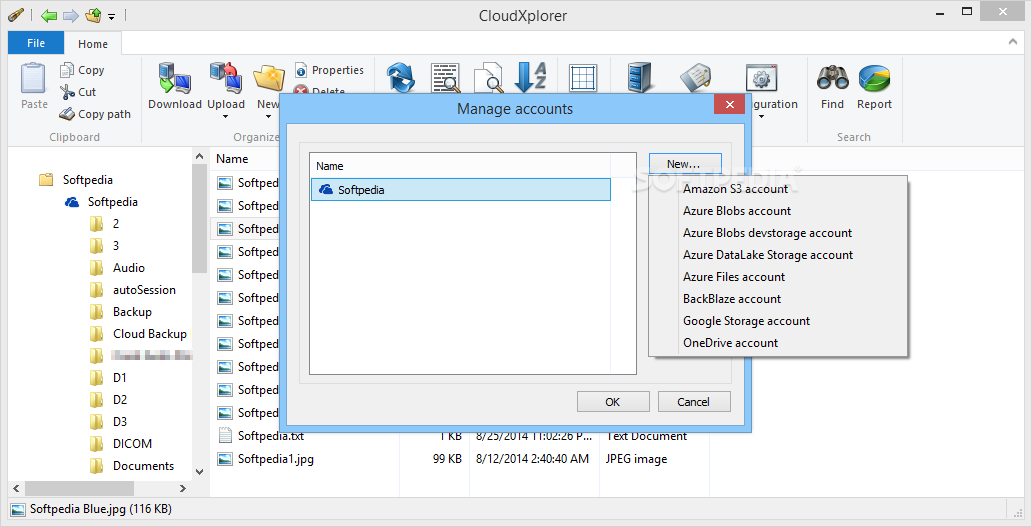1032x527 pixels.
Task: Click the document preview magnifier icon
Action: pyautogui.click(x=489, y=78)
